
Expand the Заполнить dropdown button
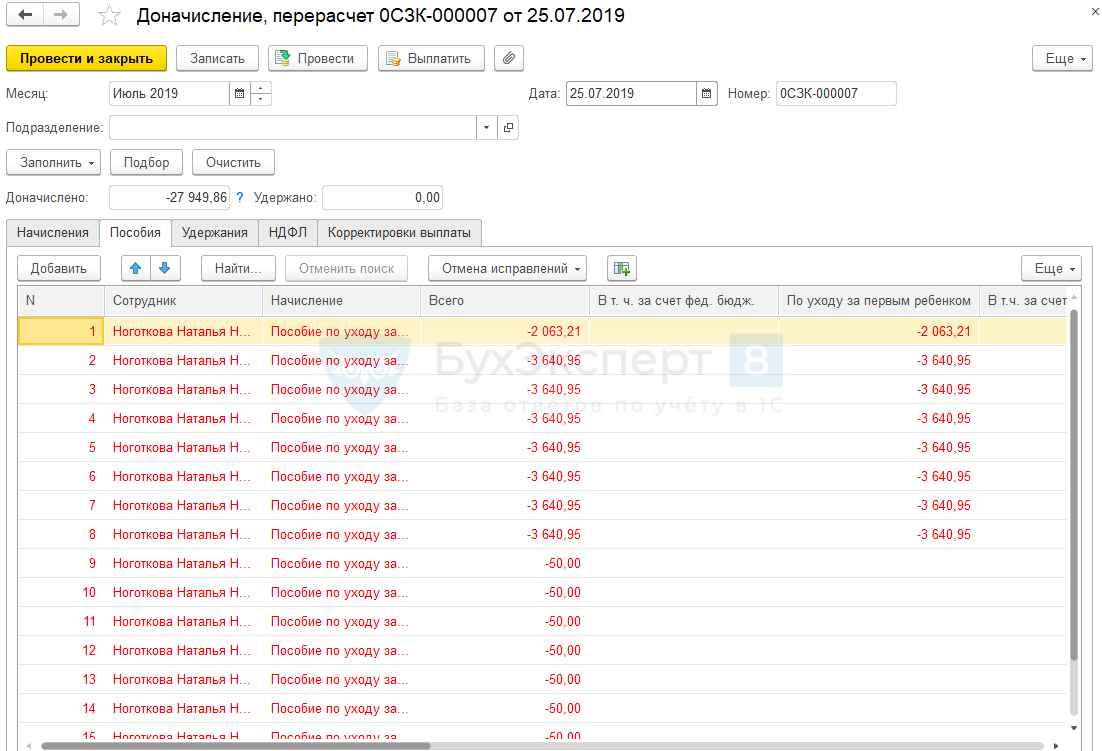[x=54, y=162]
